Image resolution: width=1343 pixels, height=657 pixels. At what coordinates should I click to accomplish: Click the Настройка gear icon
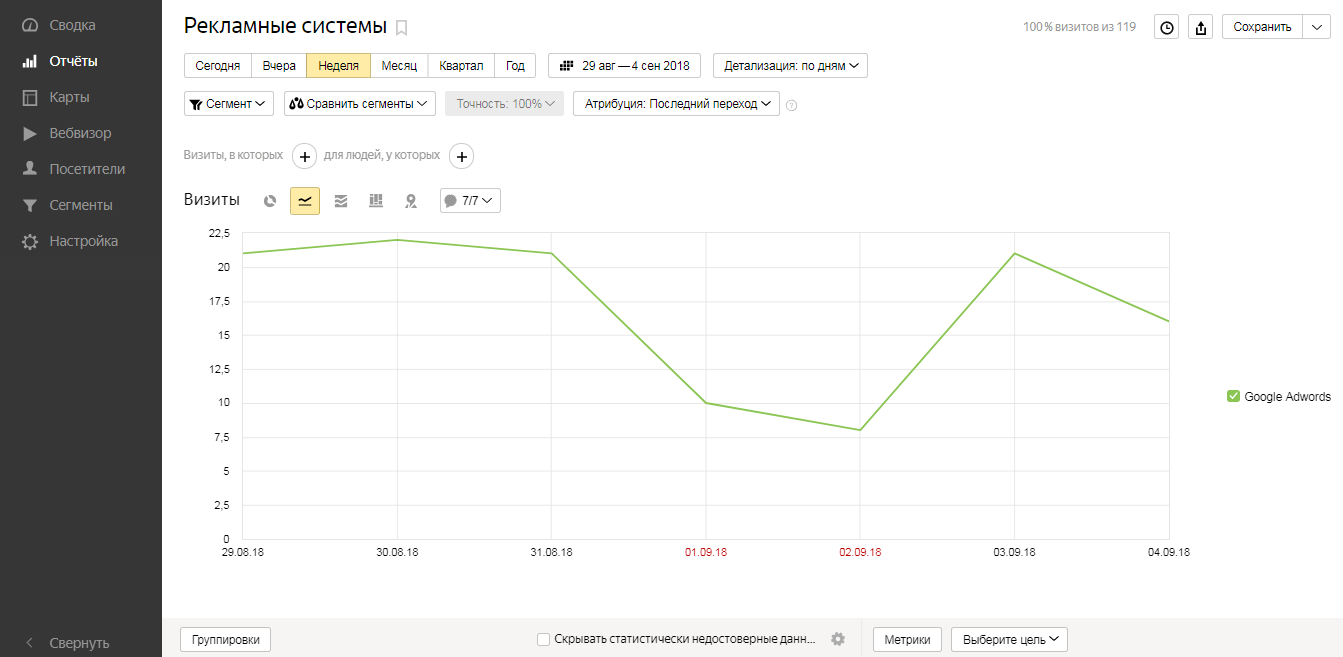pos(30,241)
